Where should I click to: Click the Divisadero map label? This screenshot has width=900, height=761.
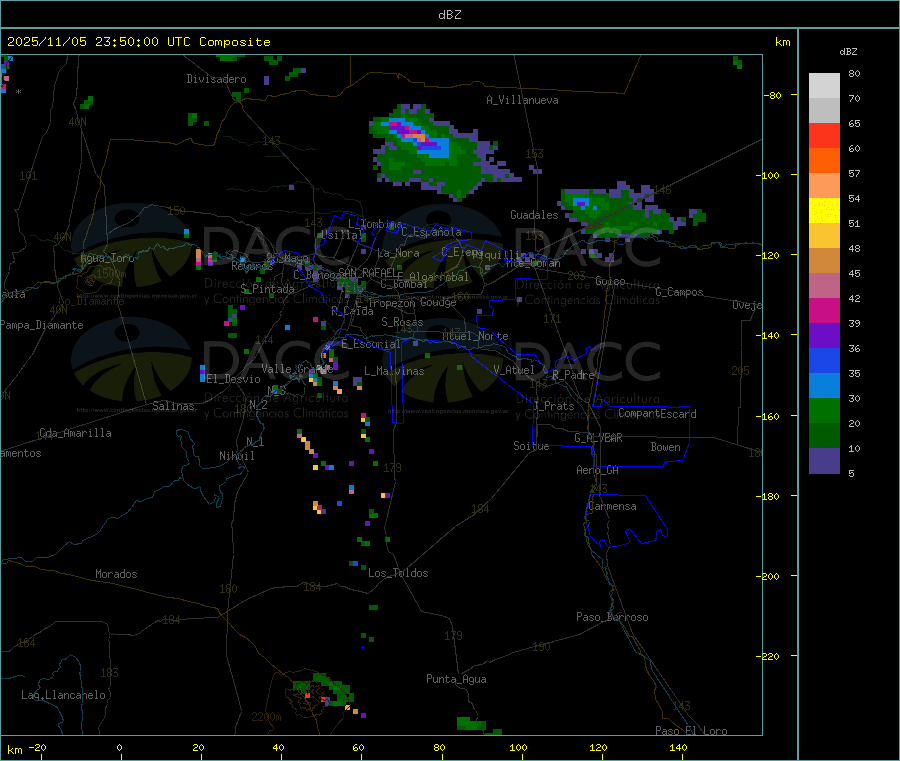pyautogui.click(x=216, y=79)
